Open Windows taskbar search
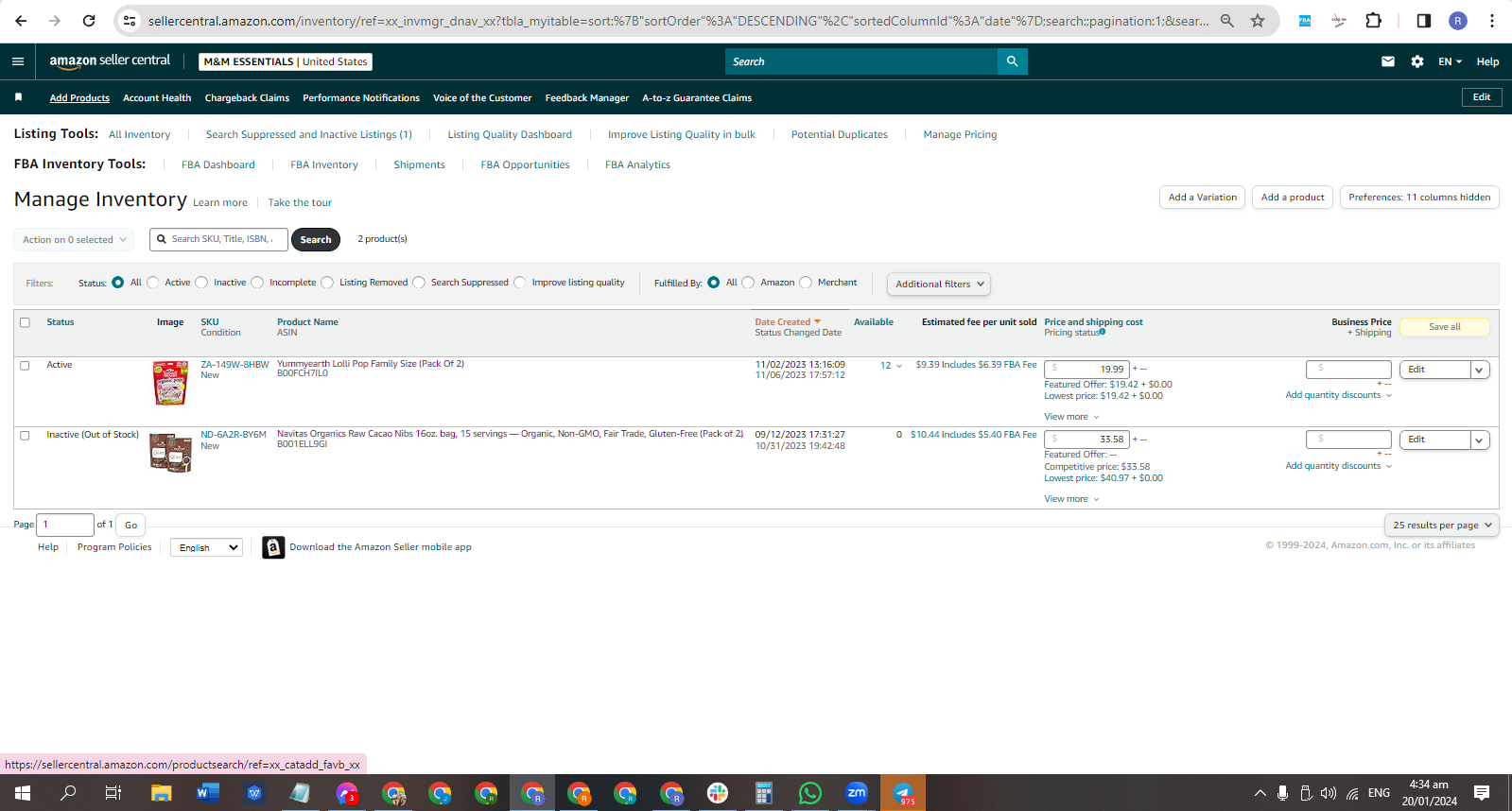Screen dimensions: 1512x811 click(x=68, y=793)
